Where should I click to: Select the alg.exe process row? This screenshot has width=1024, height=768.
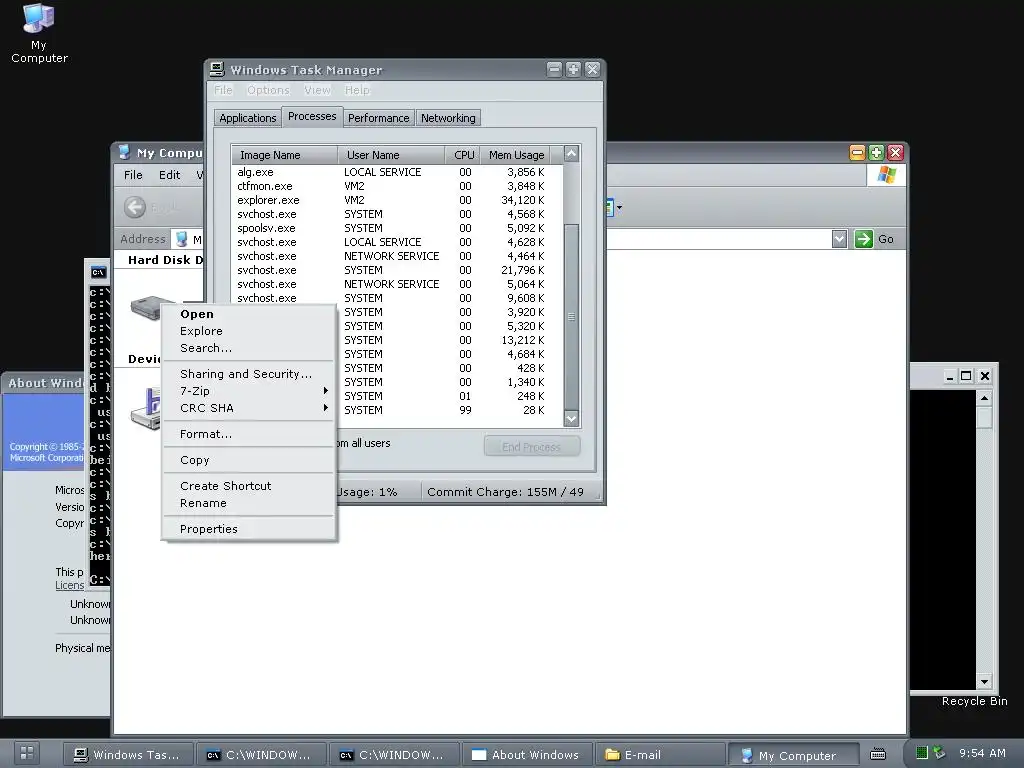(397, 172)
